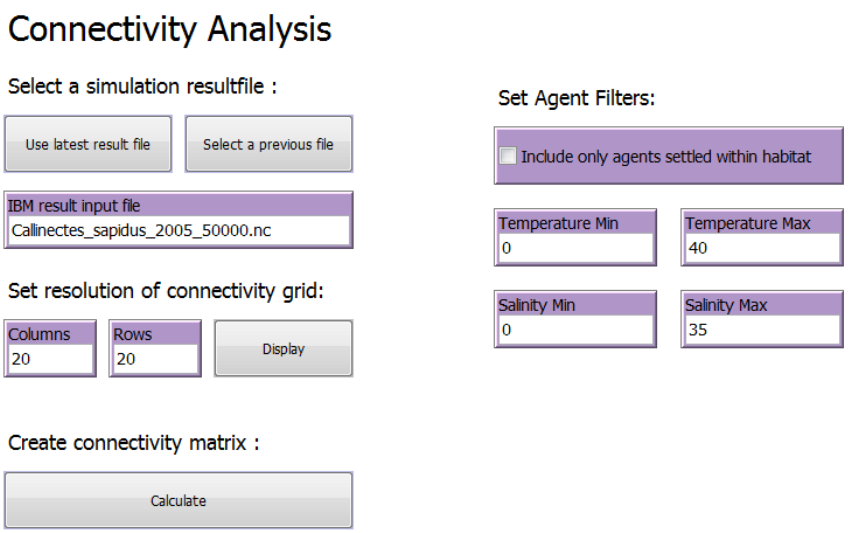Click the IBM result input file caption

pos(74,206)
